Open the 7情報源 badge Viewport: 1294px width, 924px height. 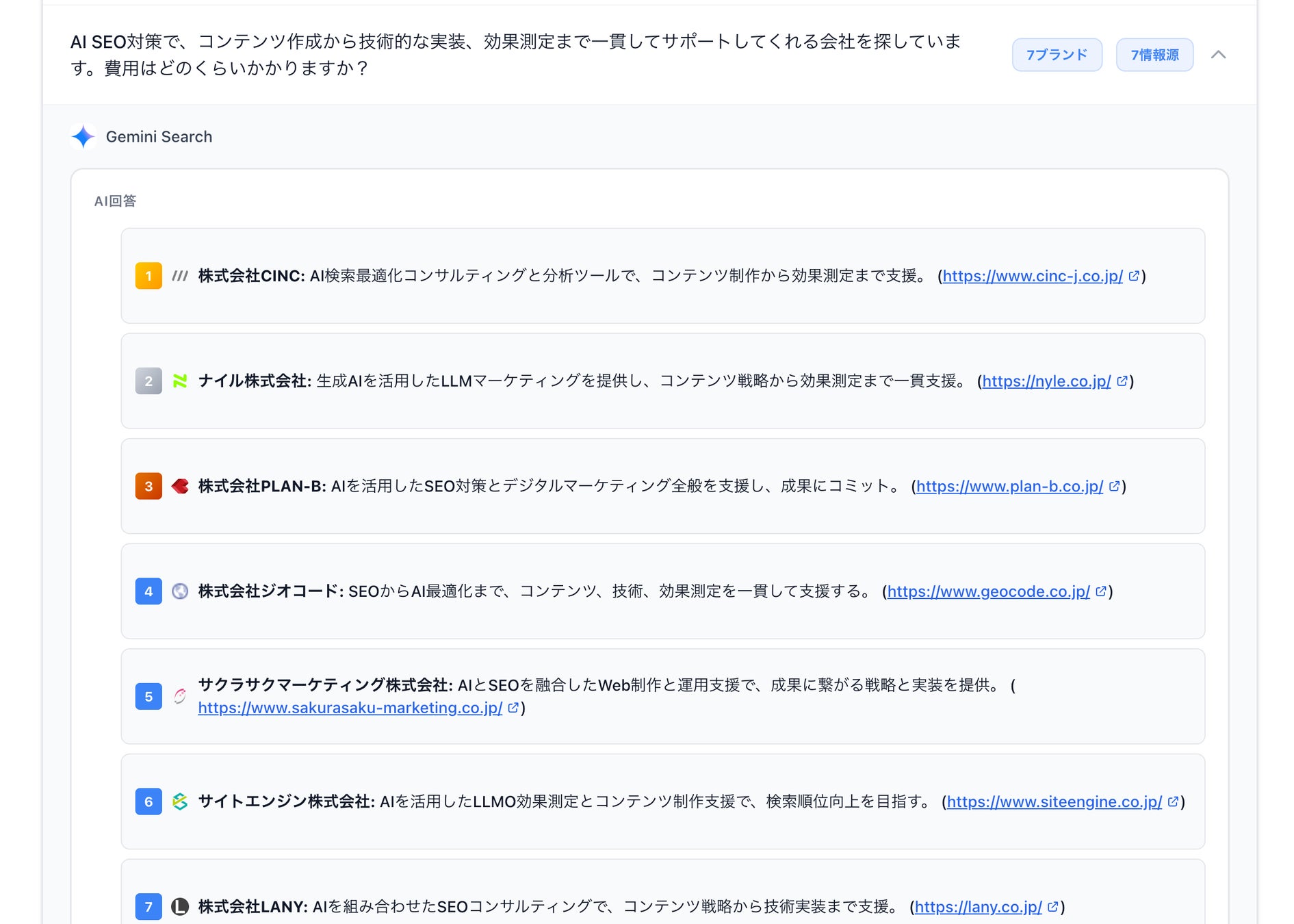pyautogui.click(x=1155, y=55)
